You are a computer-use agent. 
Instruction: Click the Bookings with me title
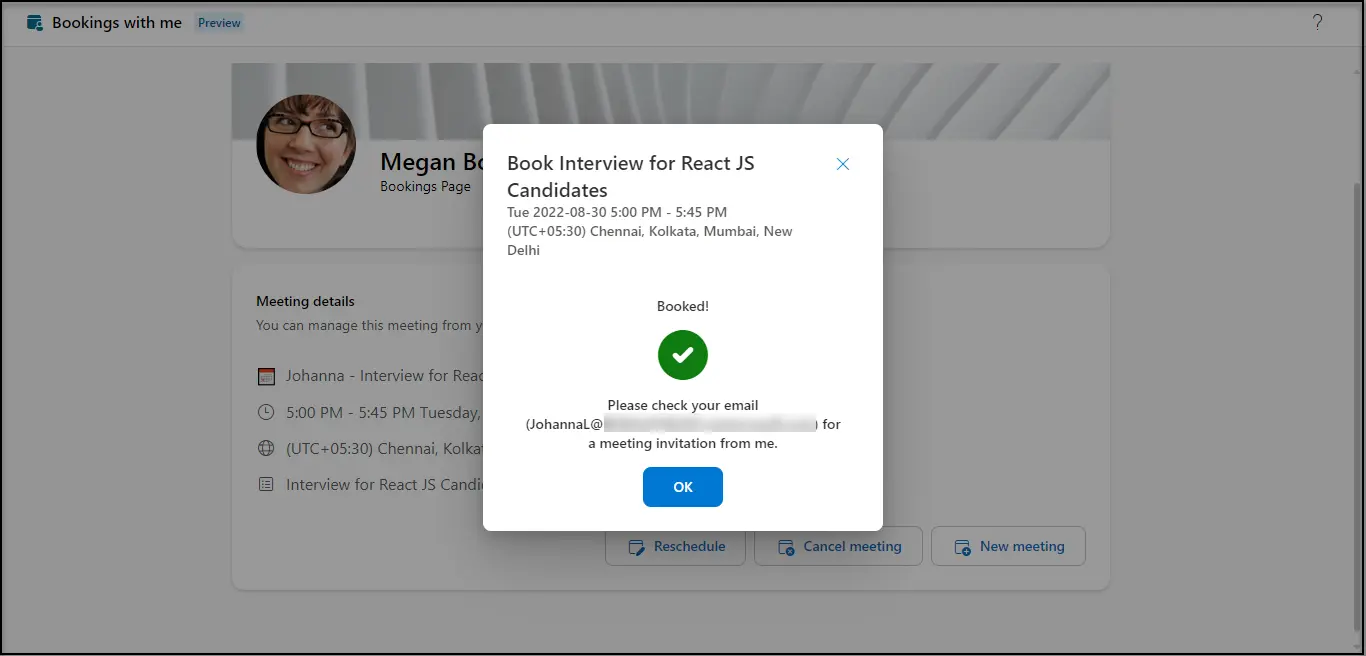tap(117, 23)
